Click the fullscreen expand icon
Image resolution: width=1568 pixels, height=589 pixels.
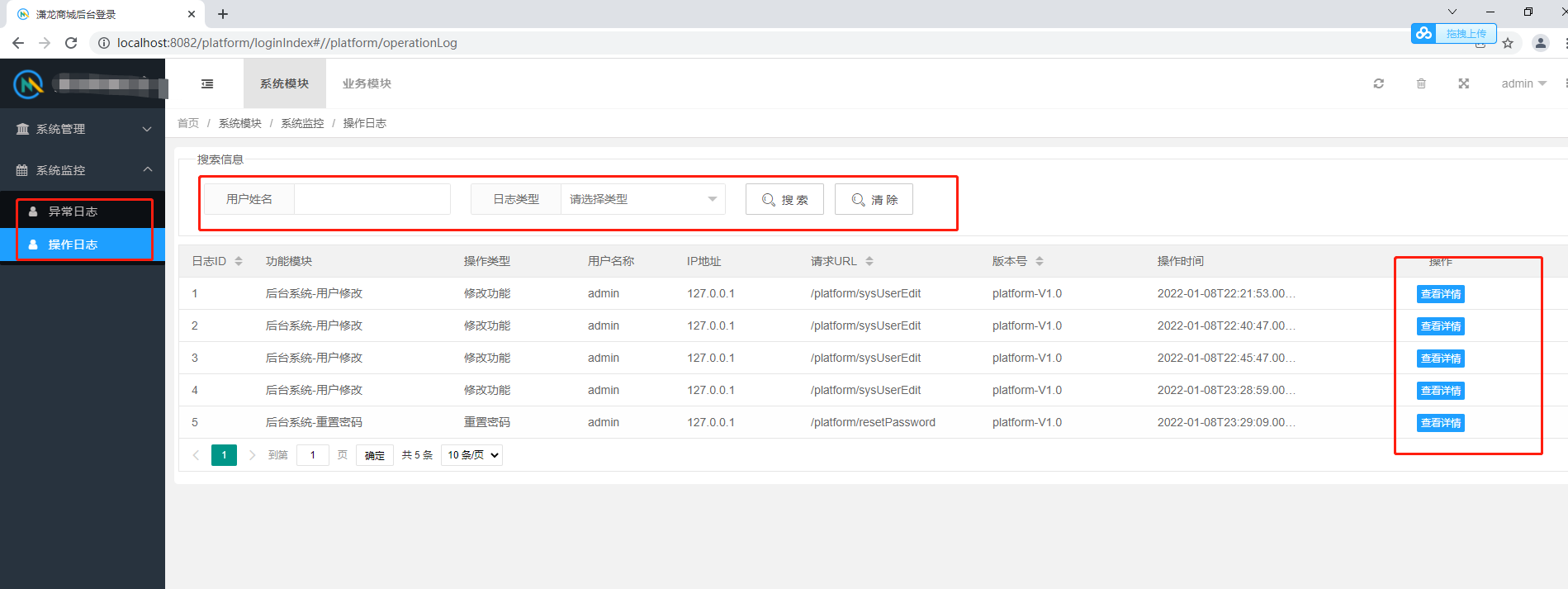pos(1463,83)
